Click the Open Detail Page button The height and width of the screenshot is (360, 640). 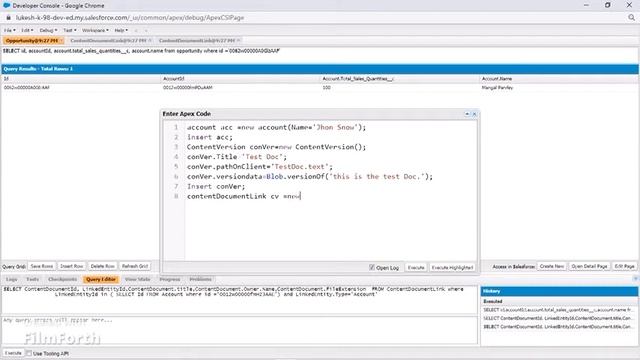pyautogui.click(x=589, y=266)
